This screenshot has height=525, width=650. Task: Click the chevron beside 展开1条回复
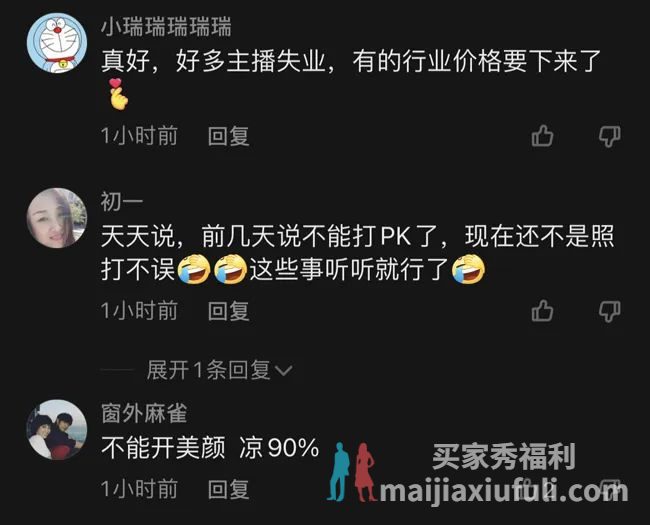click(284, 370)
